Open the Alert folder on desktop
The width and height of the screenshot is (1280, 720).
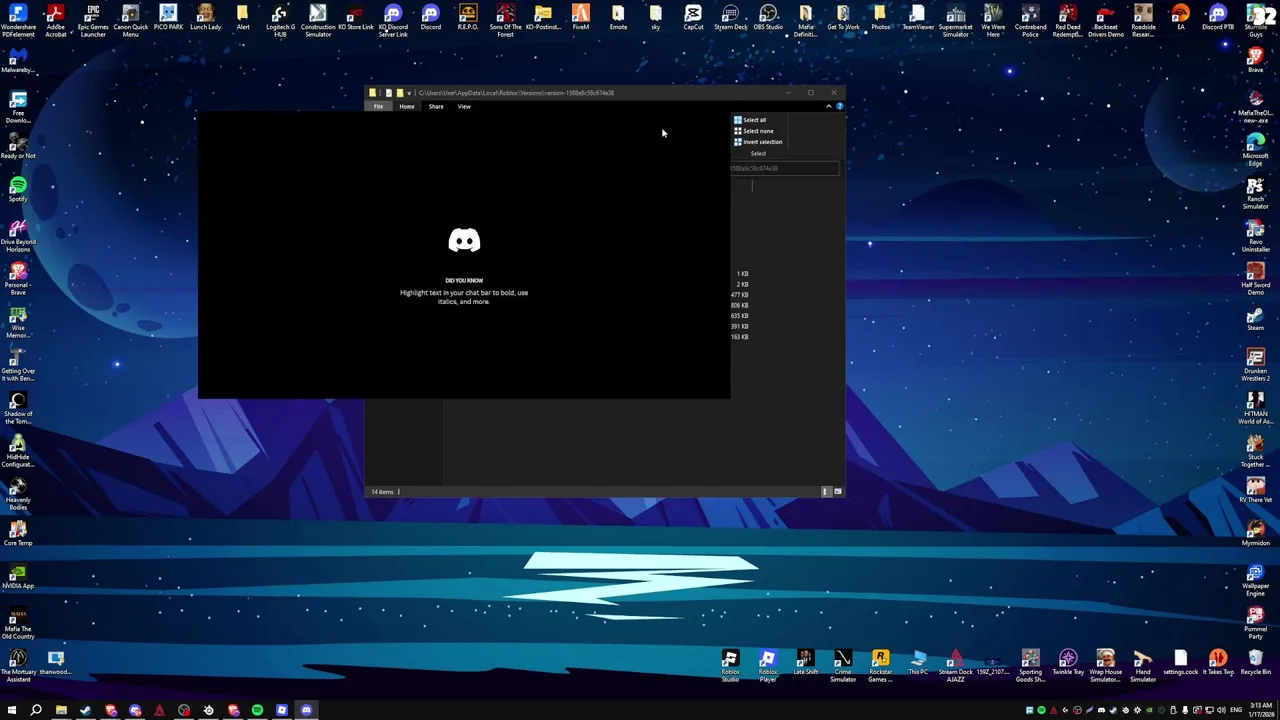pyautogui.click(x=243, y=18)
